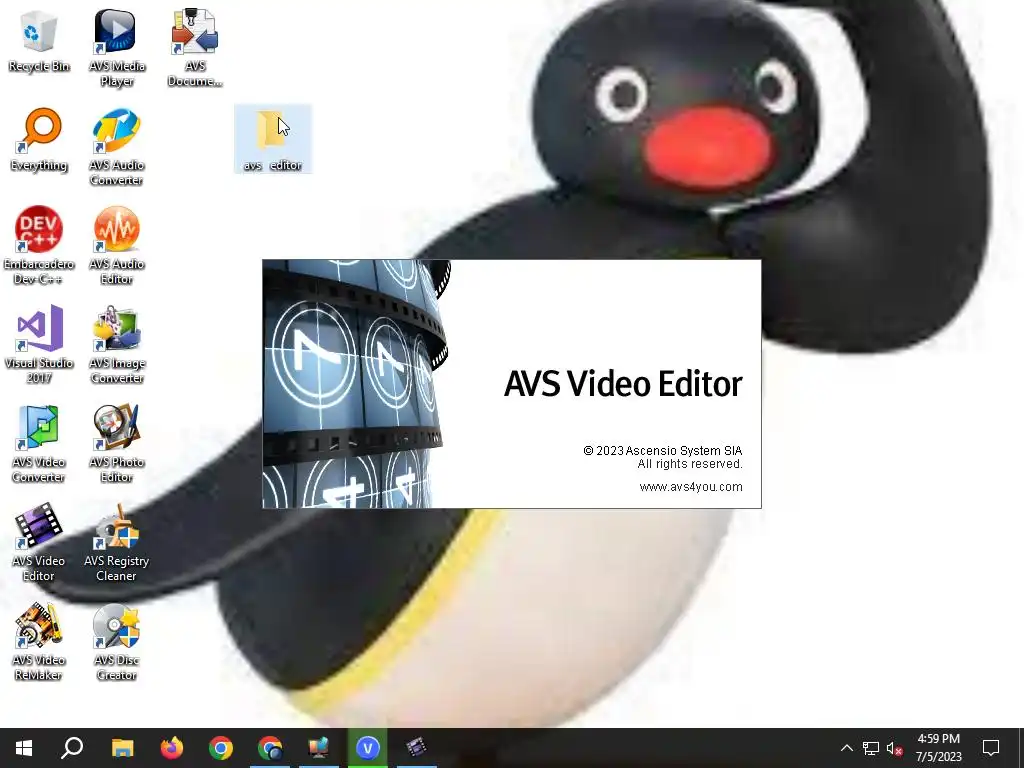This screenshot has height=768, width=1024.
Task: Open AVS Disc Creator shortcut
Action: pyautogui.click(x=116, y=641)
